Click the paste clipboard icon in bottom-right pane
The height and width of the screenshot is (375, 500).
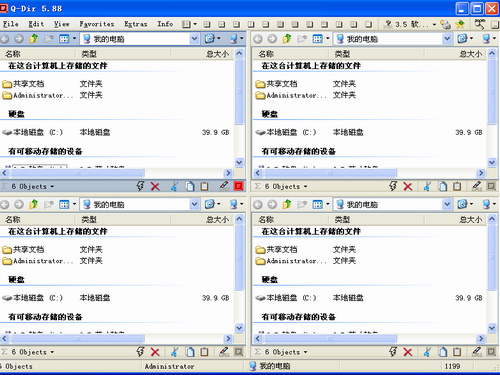[457, 352]
